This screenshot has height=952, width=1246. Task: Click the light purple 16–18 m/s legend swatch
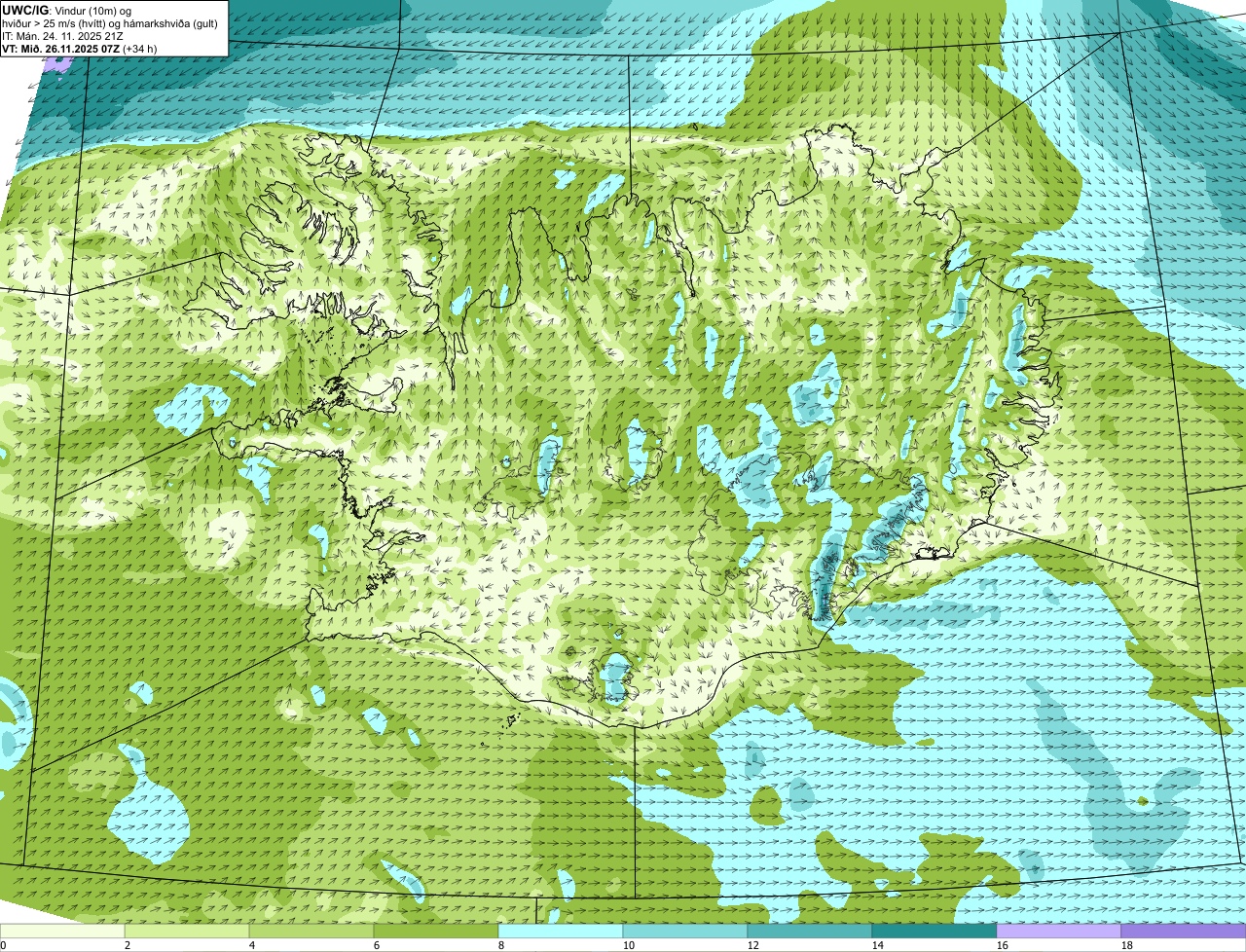tap(1059, 931)
